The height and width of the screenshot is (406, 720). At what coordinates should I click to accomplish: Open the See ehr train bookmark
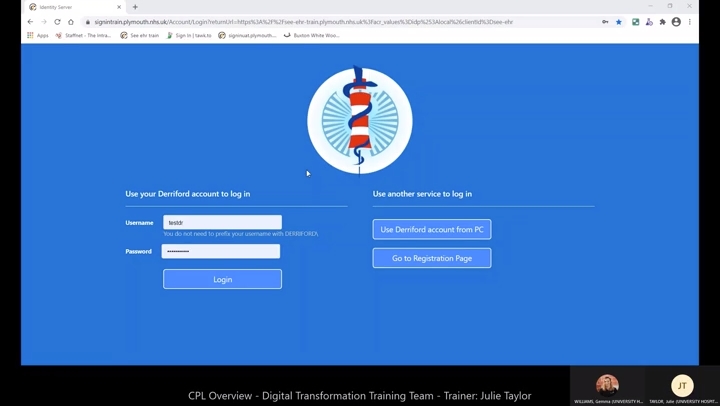[140, 35]
